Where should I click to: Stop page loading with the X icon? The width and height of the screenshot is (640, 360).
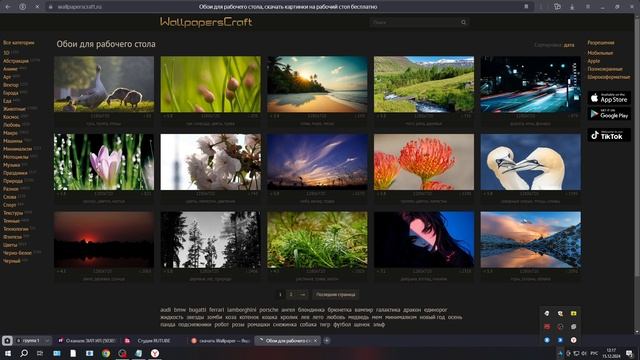(x=37, y=7)
